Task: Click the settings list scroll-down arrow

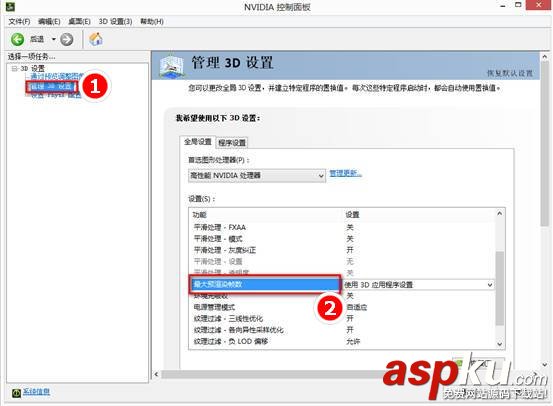Action: [x=499, y=344]
